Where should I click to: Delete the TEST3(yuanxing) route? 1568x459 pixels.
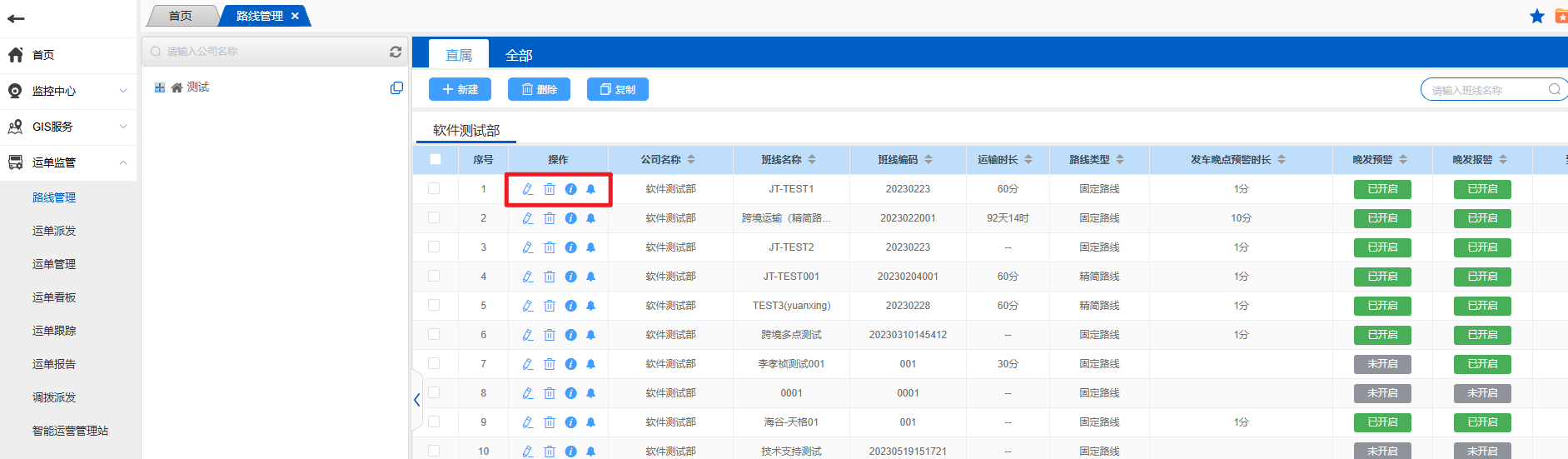pyautogui.click(x=550, y=306)
